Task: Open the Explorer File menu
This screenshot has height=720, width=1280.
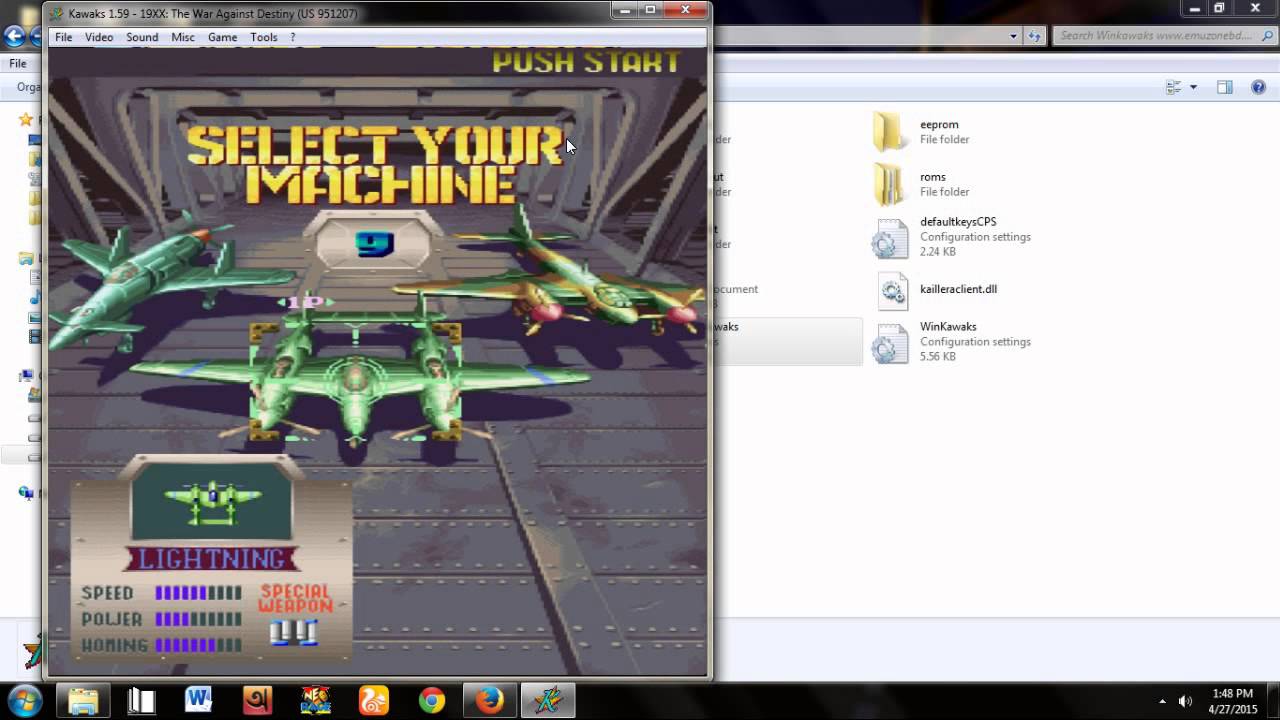Action: pos(18,63)
